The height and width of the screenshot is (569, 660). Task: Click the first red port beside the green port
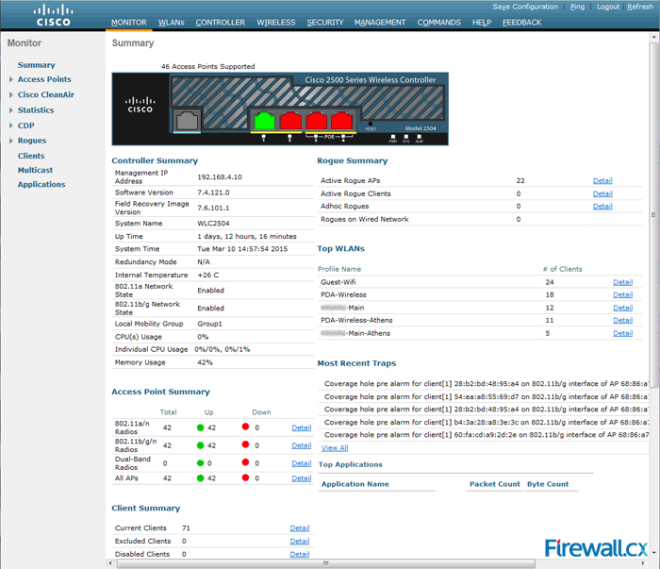291,122
